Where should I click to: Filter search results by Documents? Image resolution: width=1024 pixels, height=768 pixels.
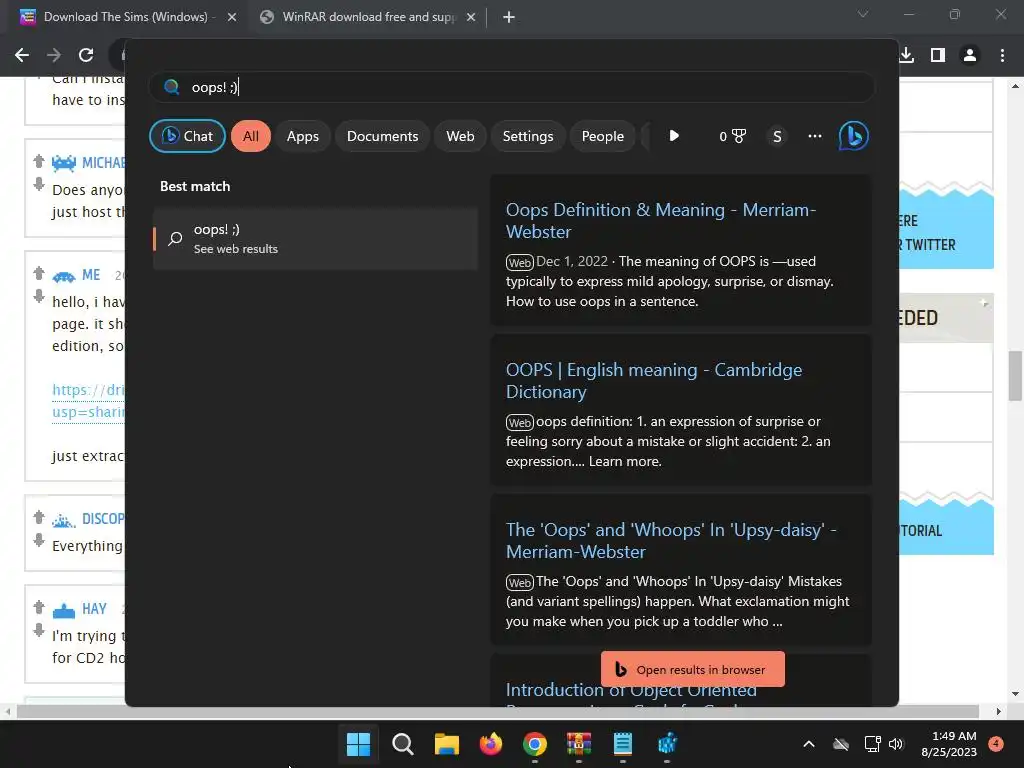click(x=382, y=136)
